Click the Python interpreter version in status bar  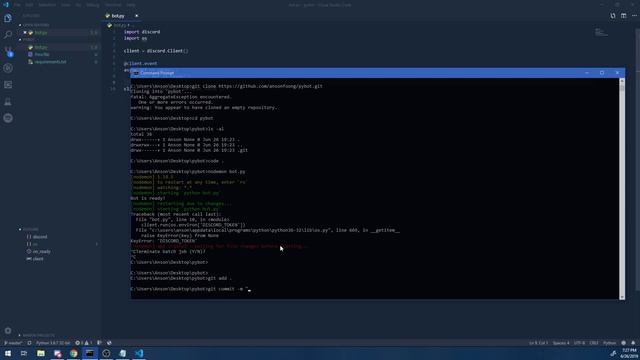coord(53,343)
